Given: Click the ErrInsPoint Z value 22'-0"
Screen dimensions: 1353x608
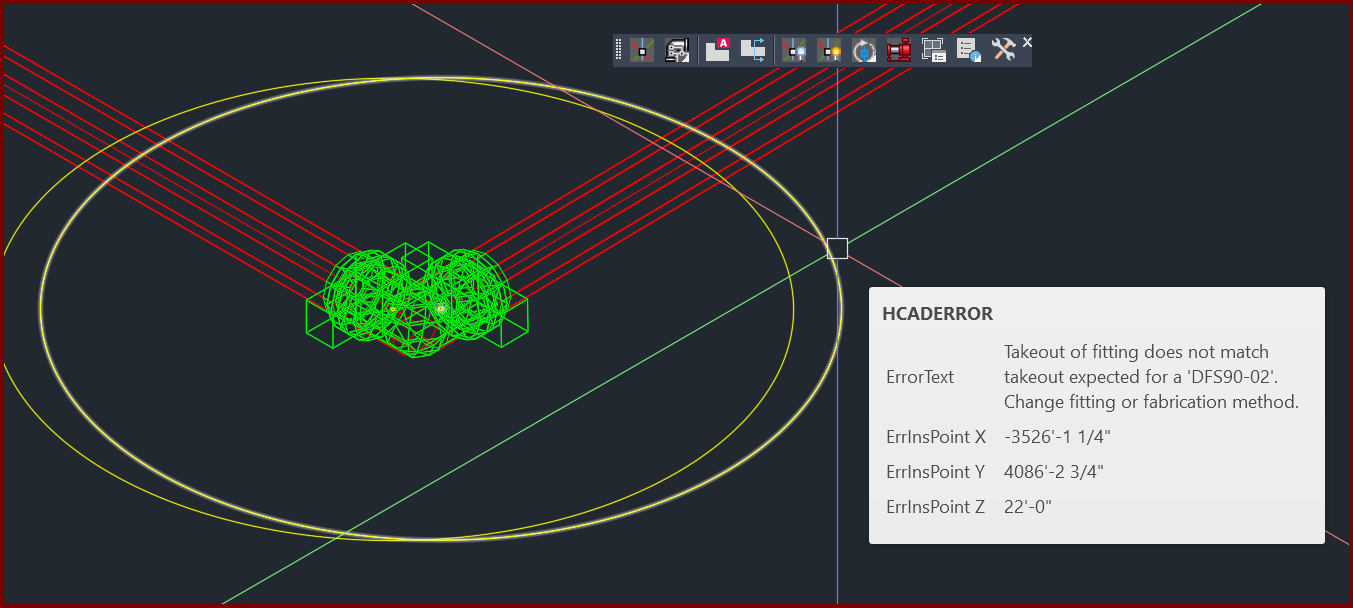Looking at the screenshot, I should tap(1028, 507).
